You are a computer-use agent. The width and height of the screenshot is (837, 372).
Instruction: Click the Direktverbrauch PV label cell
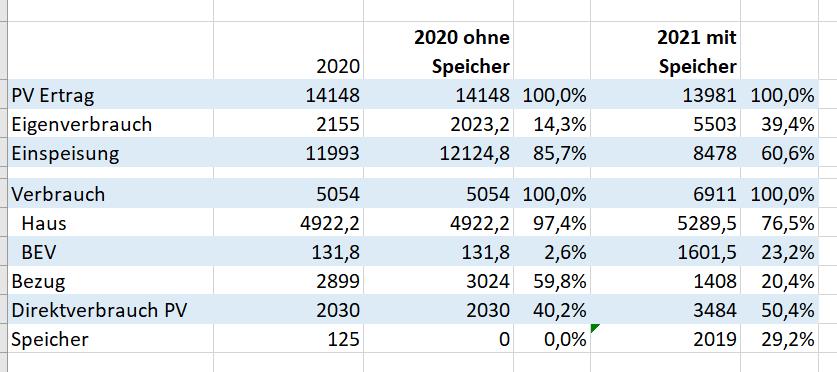(x=110, y=310)
